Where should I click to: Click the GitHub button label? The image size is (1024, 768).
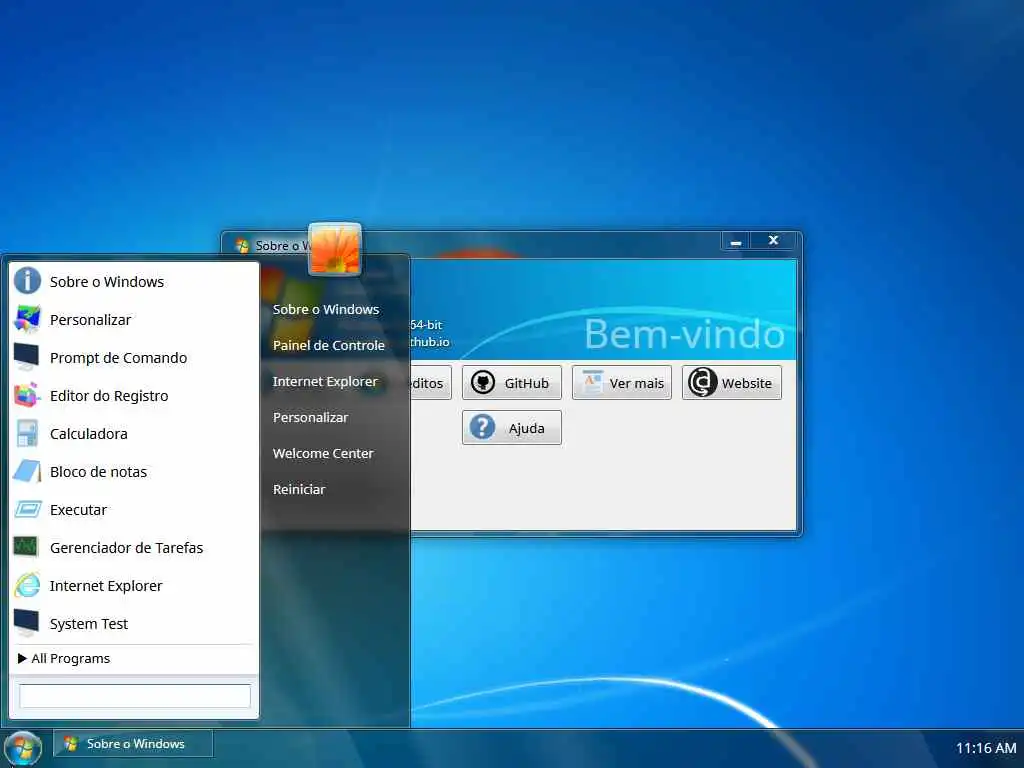click(x=526, y=383)
